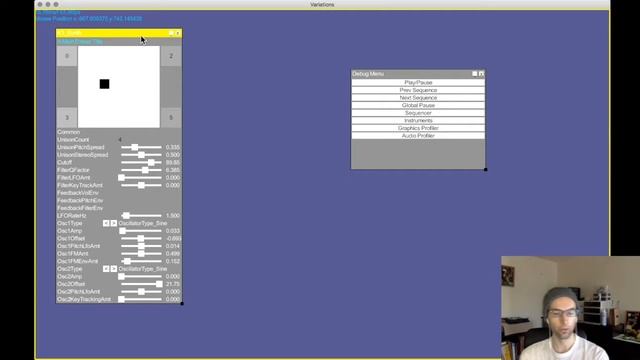Select preset slot 2 on the XY pad
640x360 pixels.
tap(171, 56)
